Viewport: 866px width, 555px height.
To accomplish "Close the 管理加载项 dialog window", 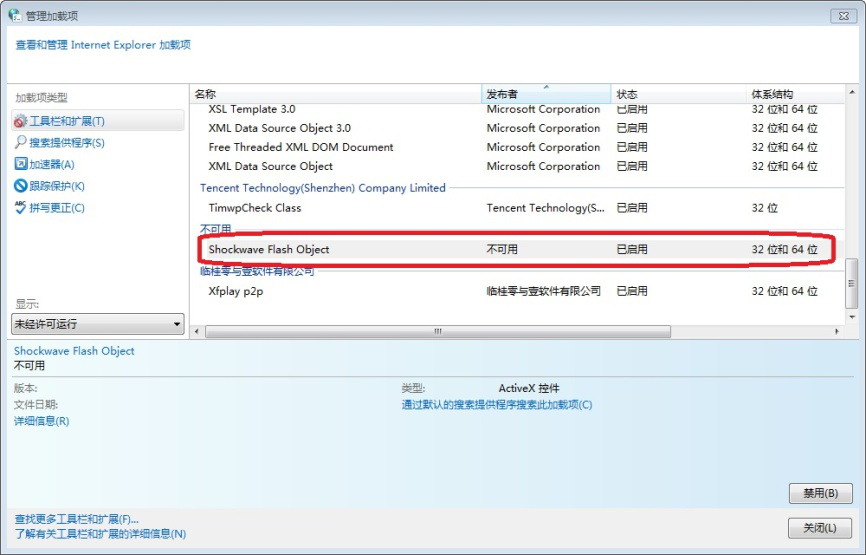I will click(843, 15).
